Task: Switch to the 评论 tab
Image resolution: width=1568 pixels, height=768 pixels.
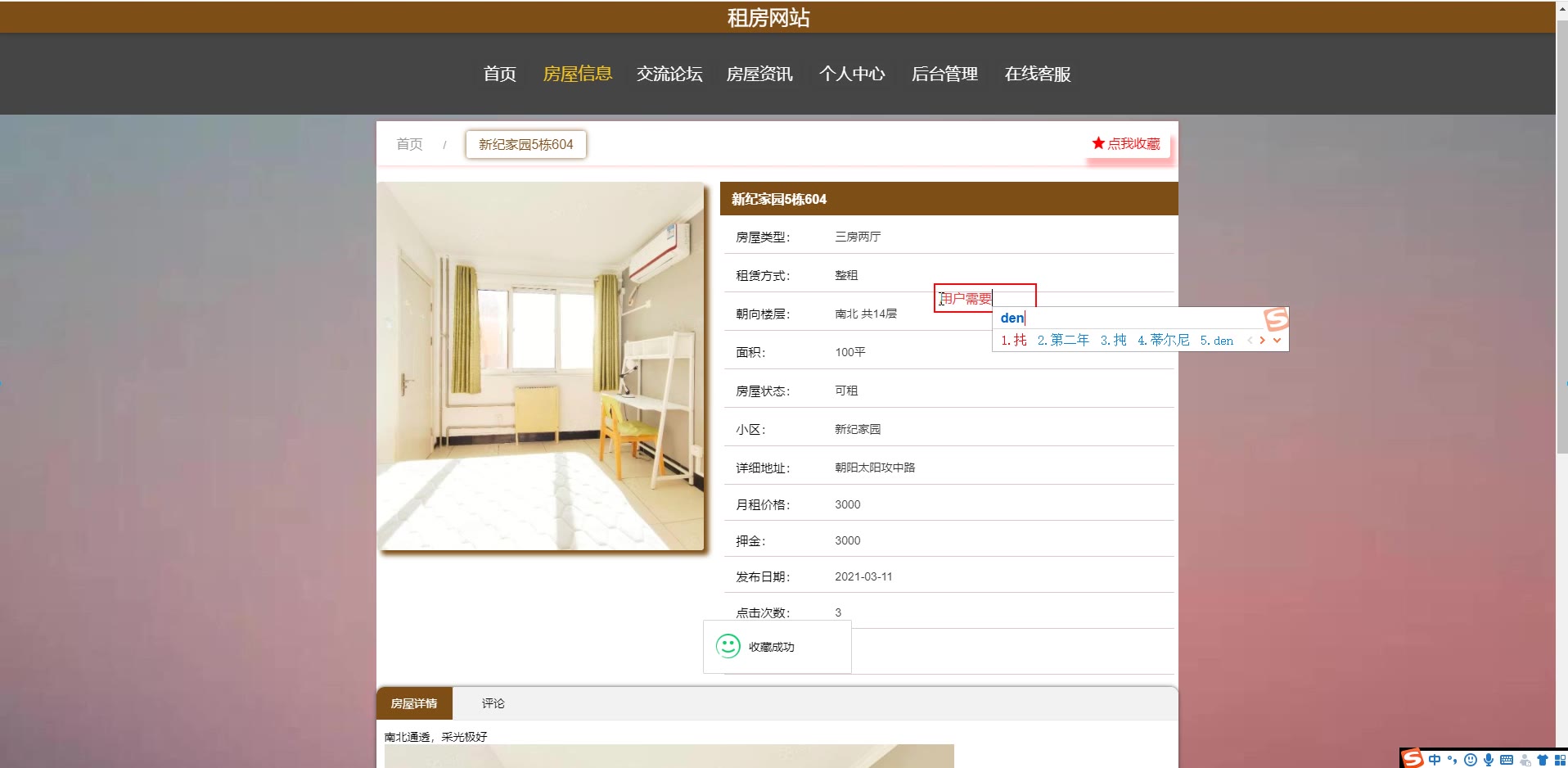Action: 493,703
